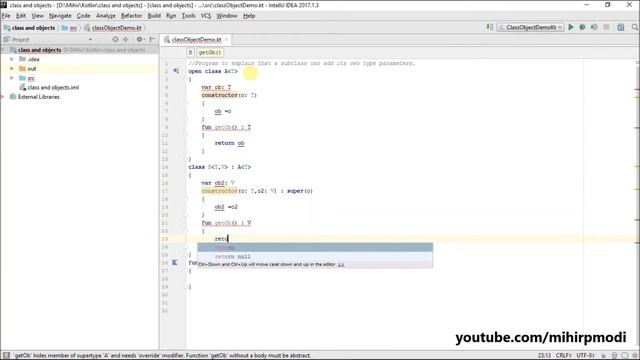This screenshot has width=640, height=360.
Task: Open the VCS menu
Action: 206,16
